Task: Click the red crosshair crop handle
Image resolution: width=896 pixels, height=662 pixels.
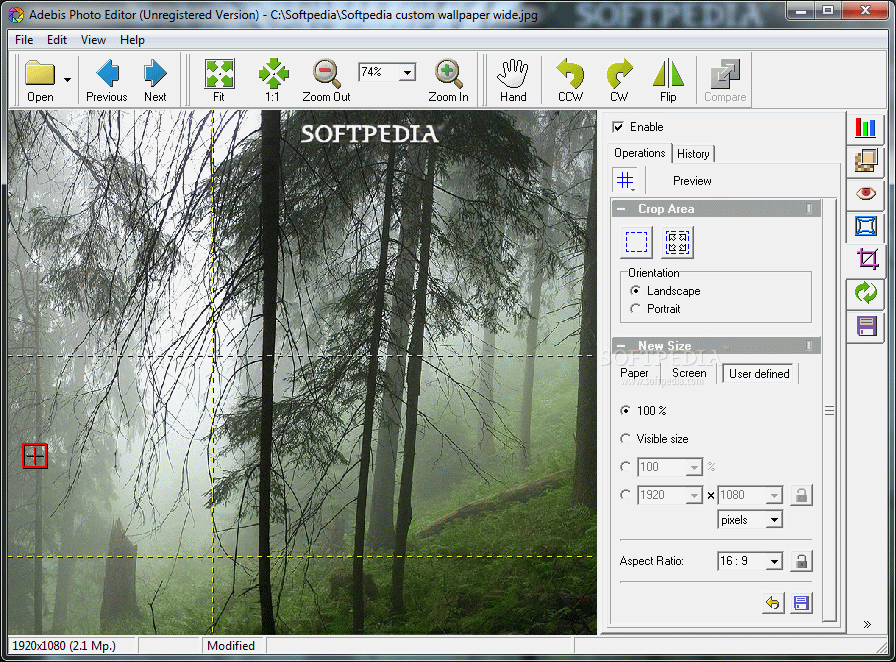Action: (x=34, y=456)
